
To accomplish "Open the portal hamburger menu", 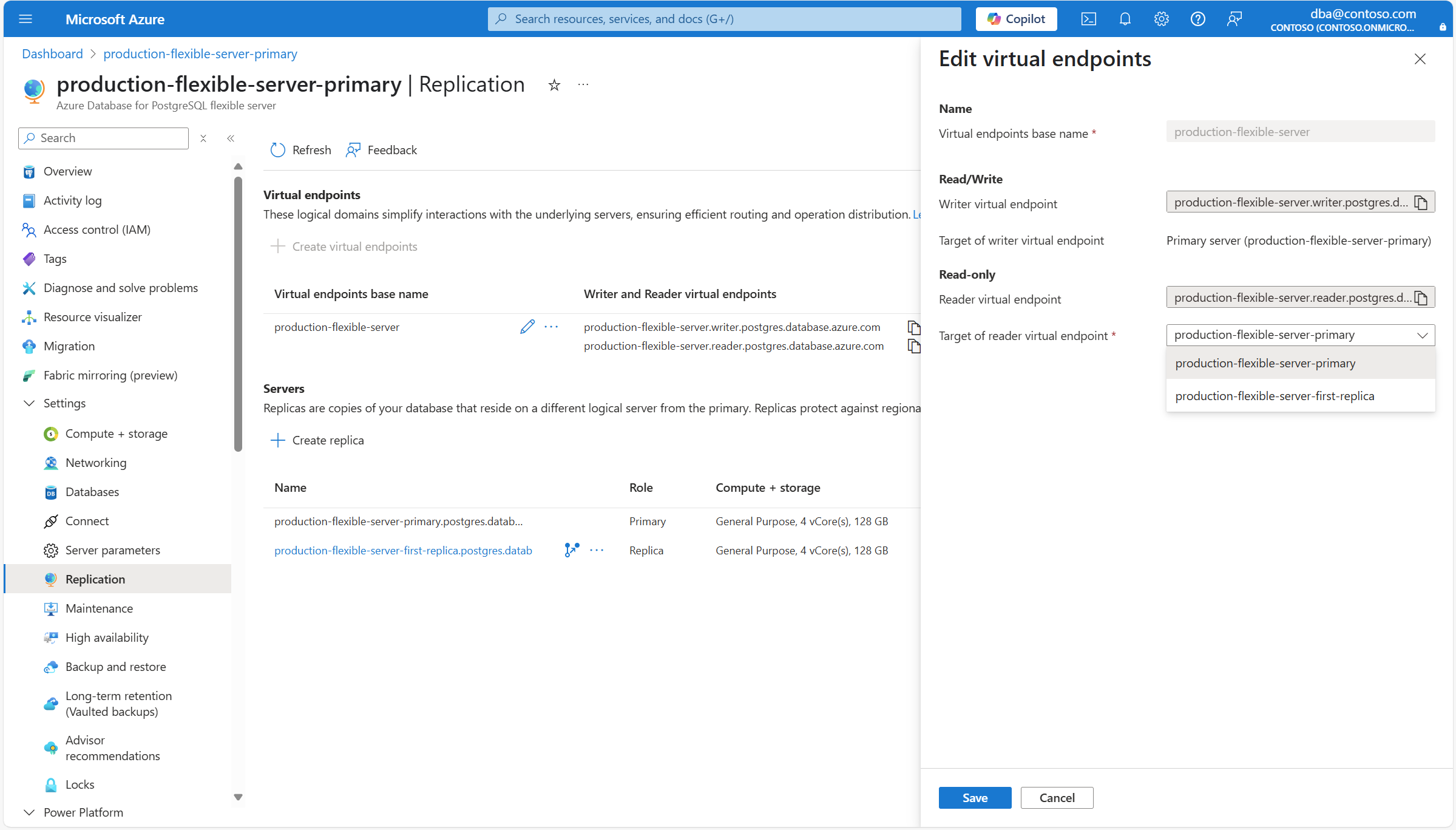I will pos(25,19).
